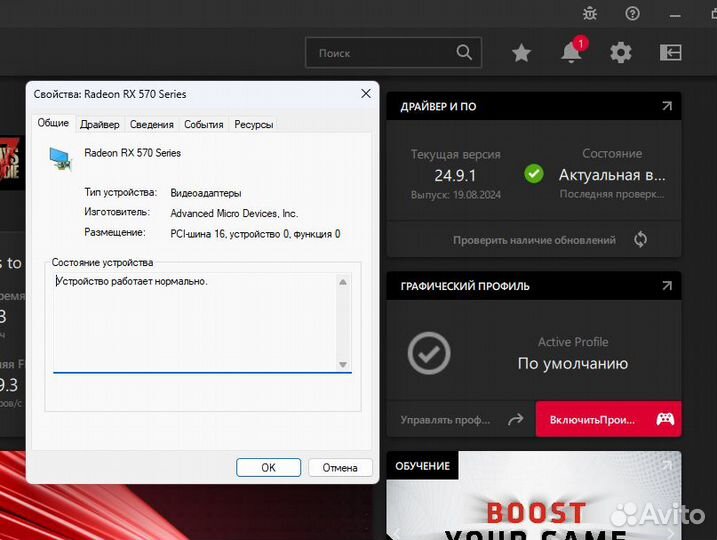This screenshot has height=540, width=717.
Task: Click the Radeon display adapter device icon
Action: coord(60,159)
